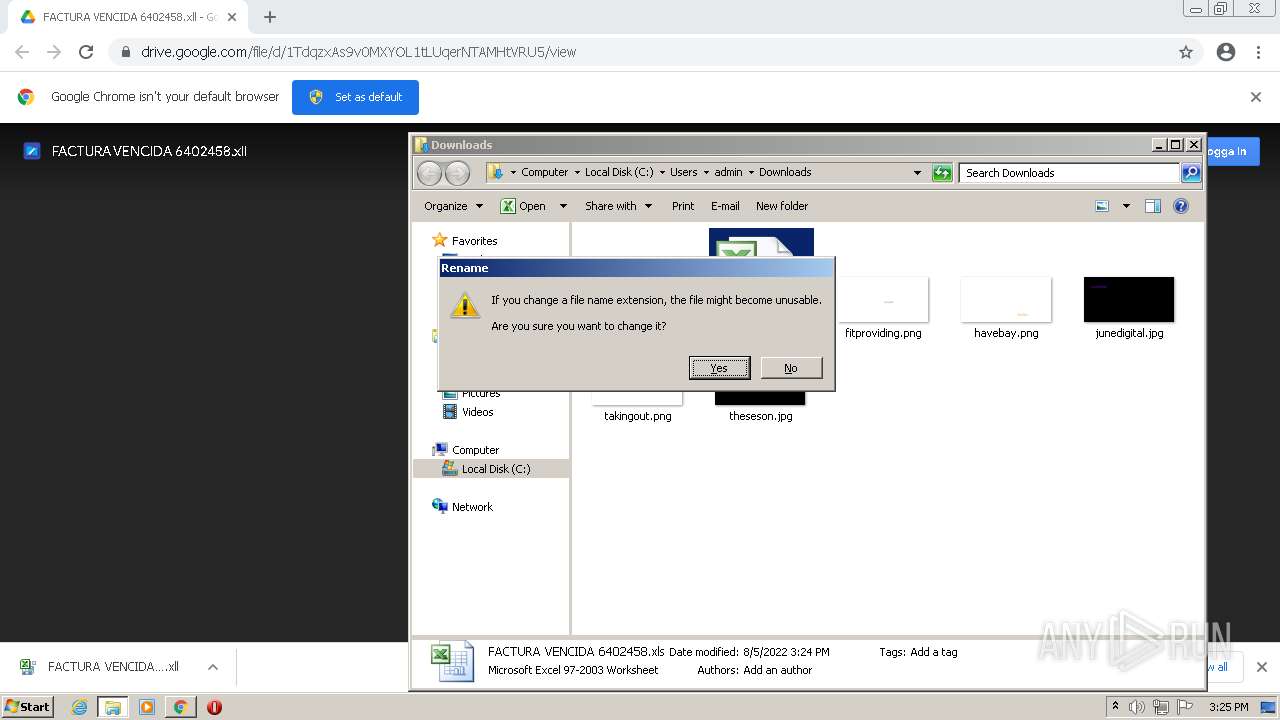Click E-mail in Explorer toolbar
This screenshot has height=720, width=1280.
click(x=725, y=206)
